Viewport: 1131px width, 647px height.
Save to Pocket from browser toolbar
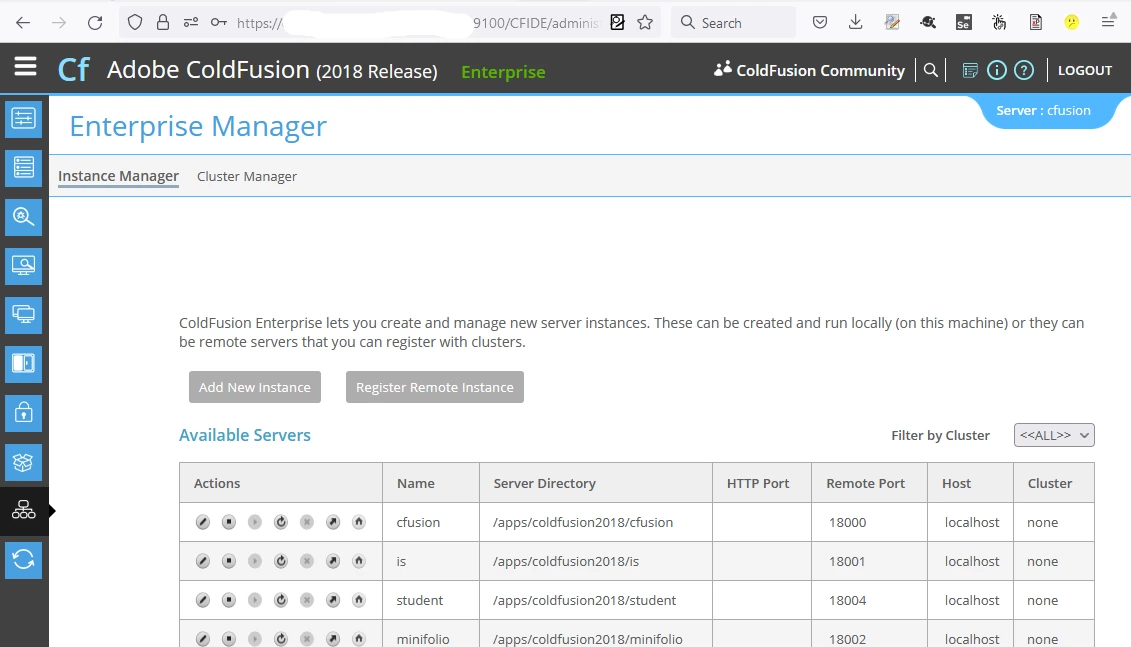819,22
